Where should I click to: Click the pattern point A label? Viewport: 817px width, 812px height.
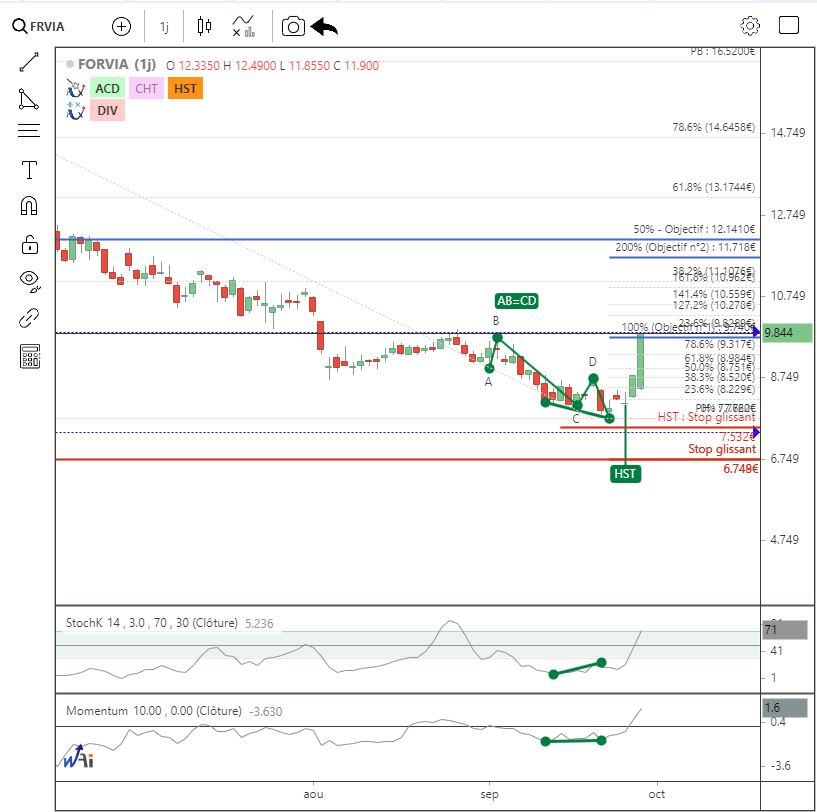(x=488, y=382)
